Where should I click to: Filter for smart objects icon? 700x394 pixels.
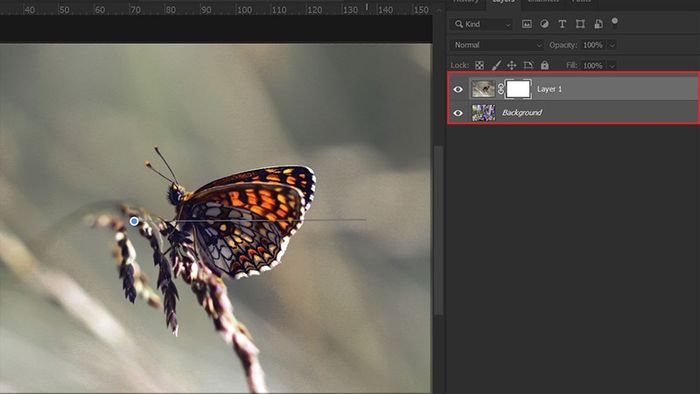598,24
